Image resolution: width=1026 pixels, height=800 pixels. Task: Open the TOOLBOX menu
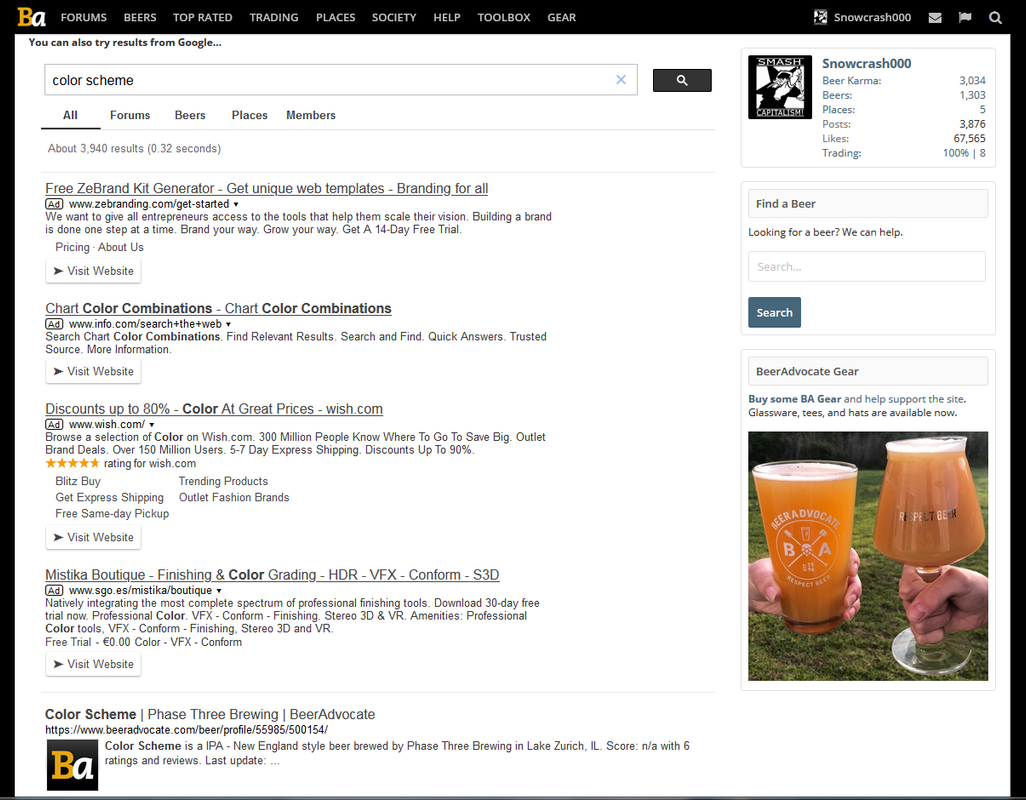click(504, 18)
